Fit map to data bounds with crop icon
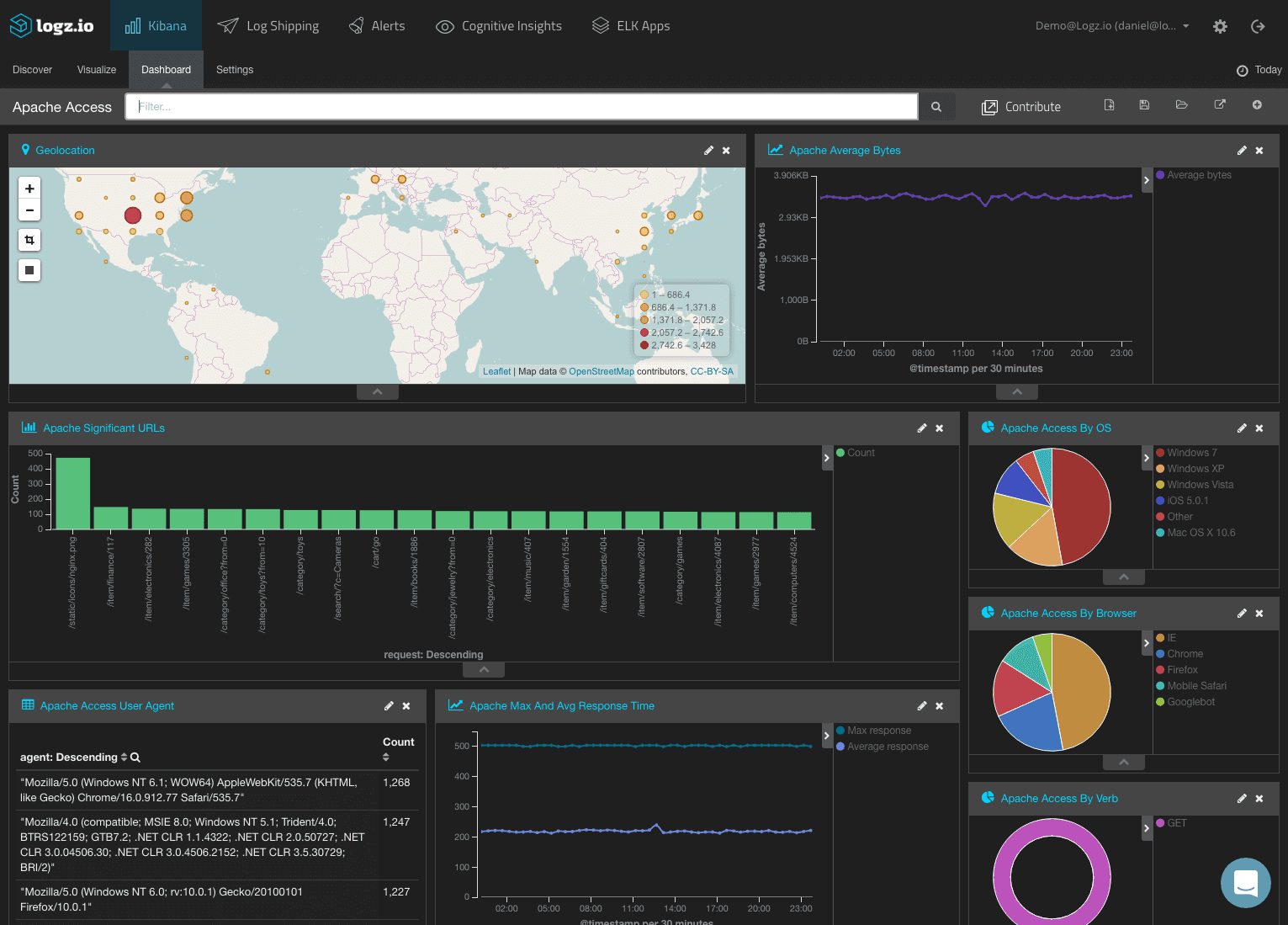Viewport: 1288px width, 925px height. tap(29, 239)
